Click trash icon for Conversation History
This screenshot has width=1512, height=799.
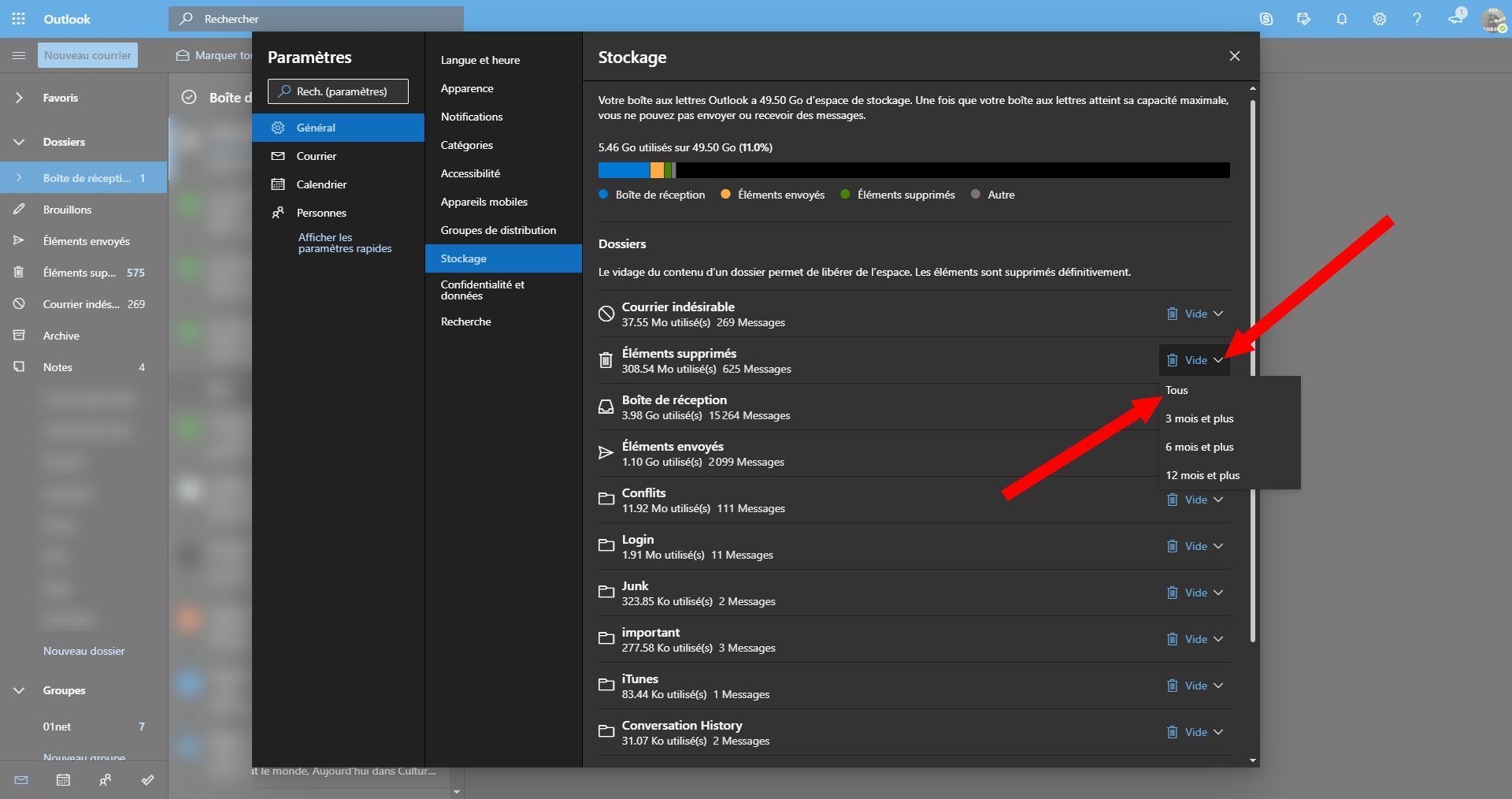[1172, 732]
